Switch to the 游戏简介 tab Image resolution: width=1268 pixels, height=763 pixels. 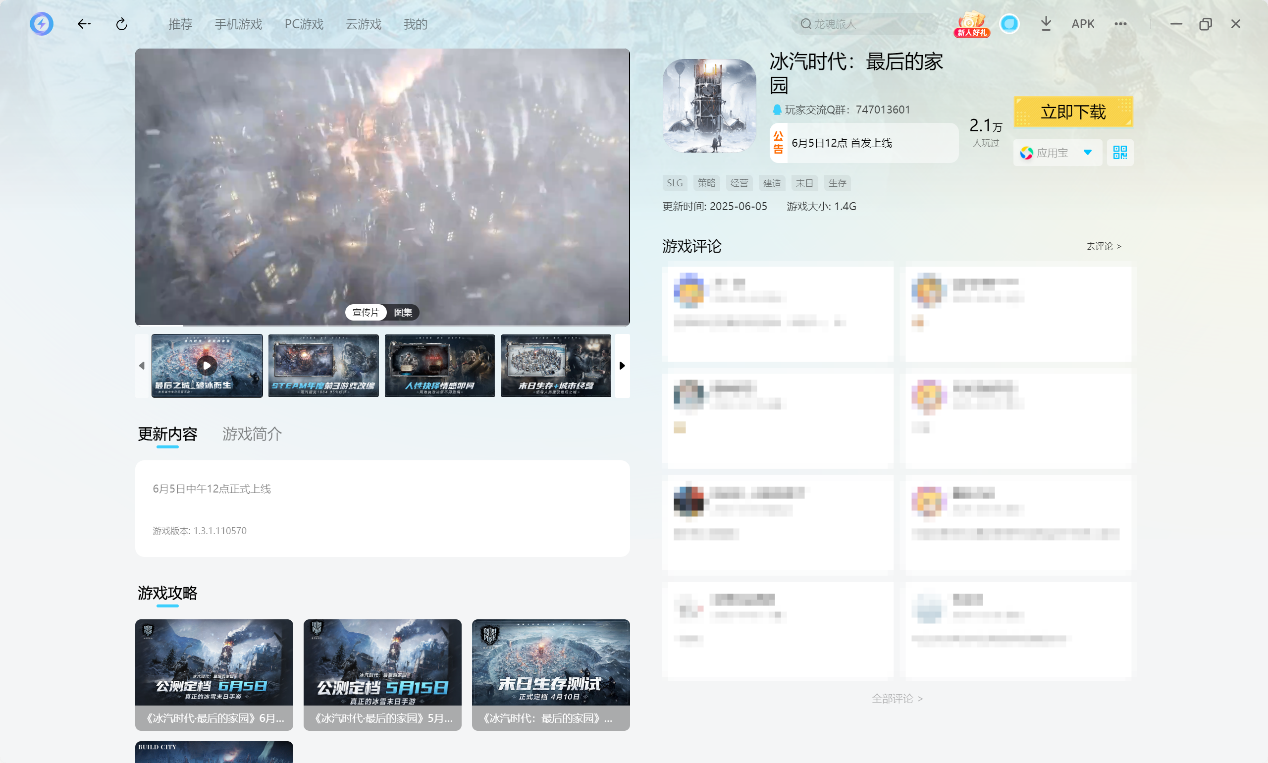tap(252, 434)
